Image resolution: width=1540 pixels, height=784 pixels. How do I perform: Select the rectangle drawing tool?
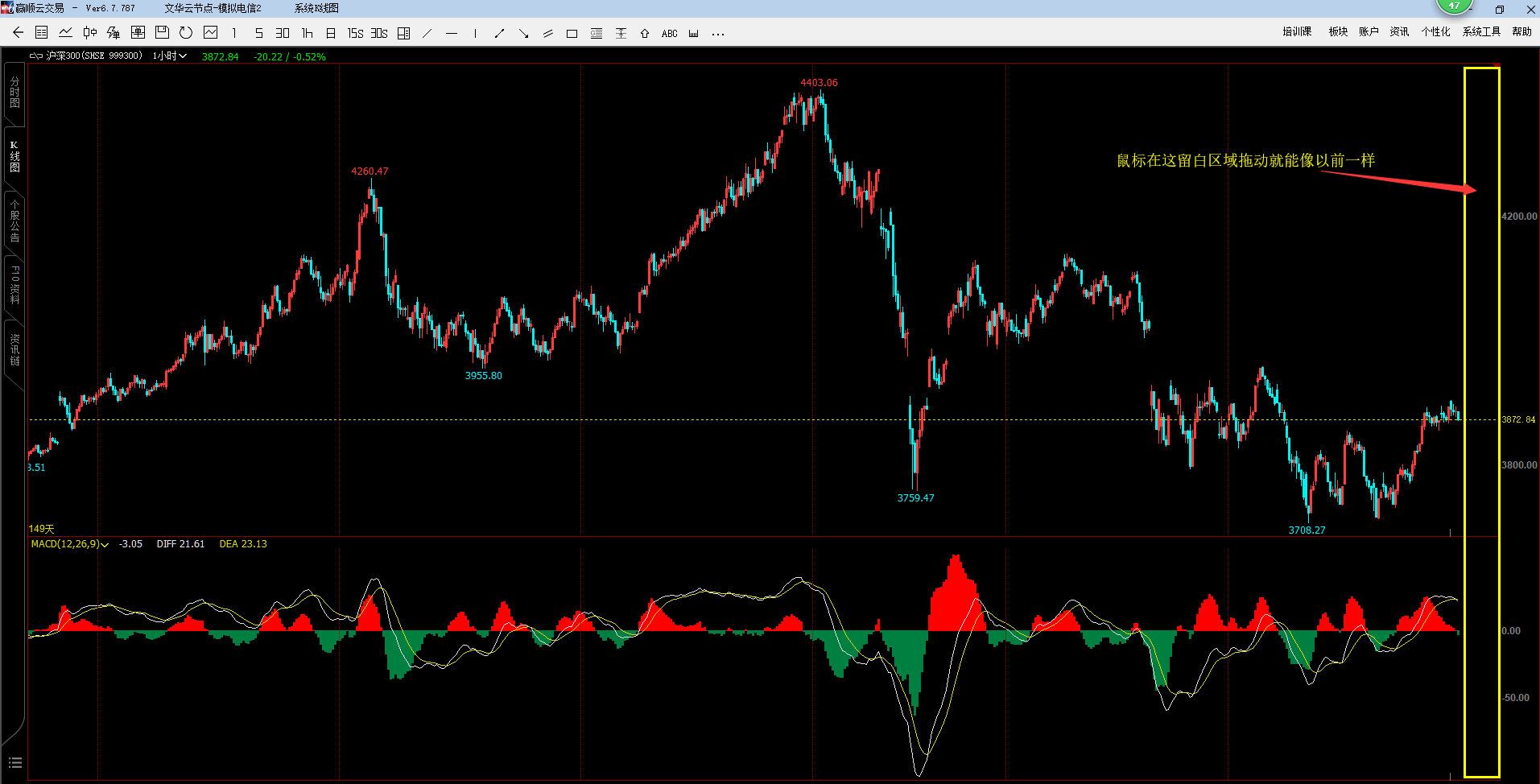(x=572, y=34)
